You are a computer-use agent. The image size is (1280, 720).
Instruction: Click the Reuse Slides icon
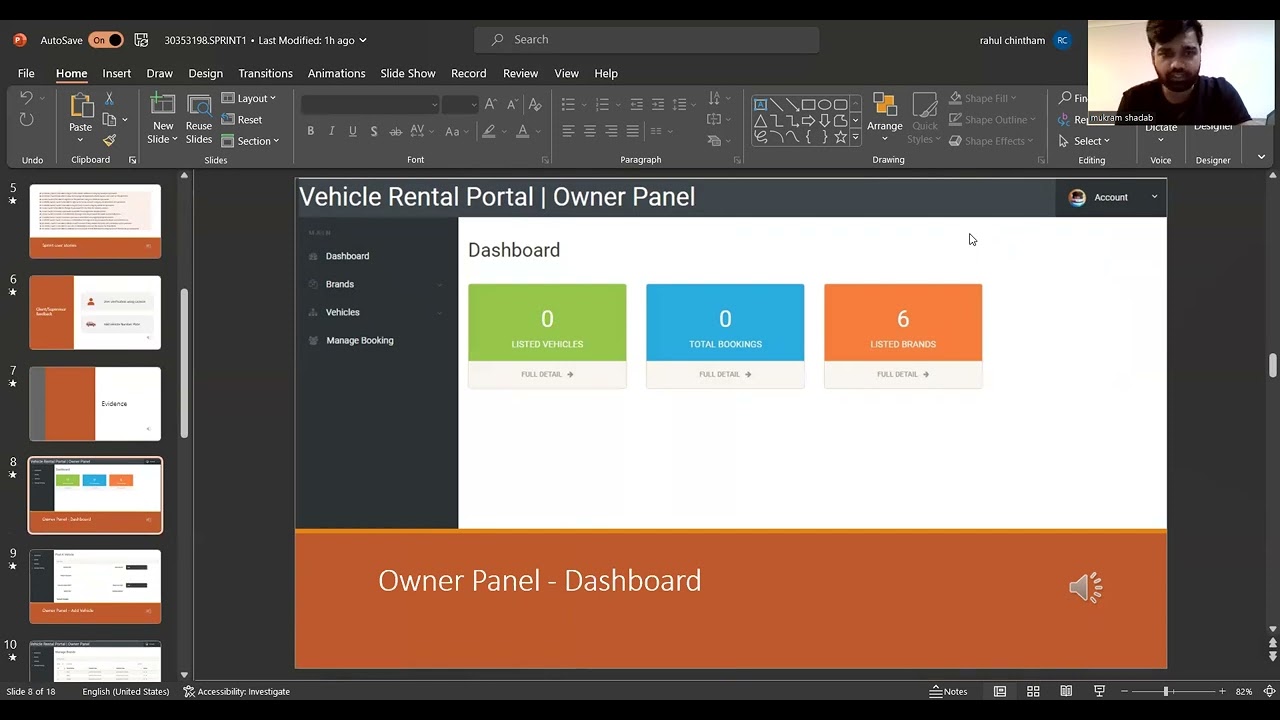(x=199, y=108)
